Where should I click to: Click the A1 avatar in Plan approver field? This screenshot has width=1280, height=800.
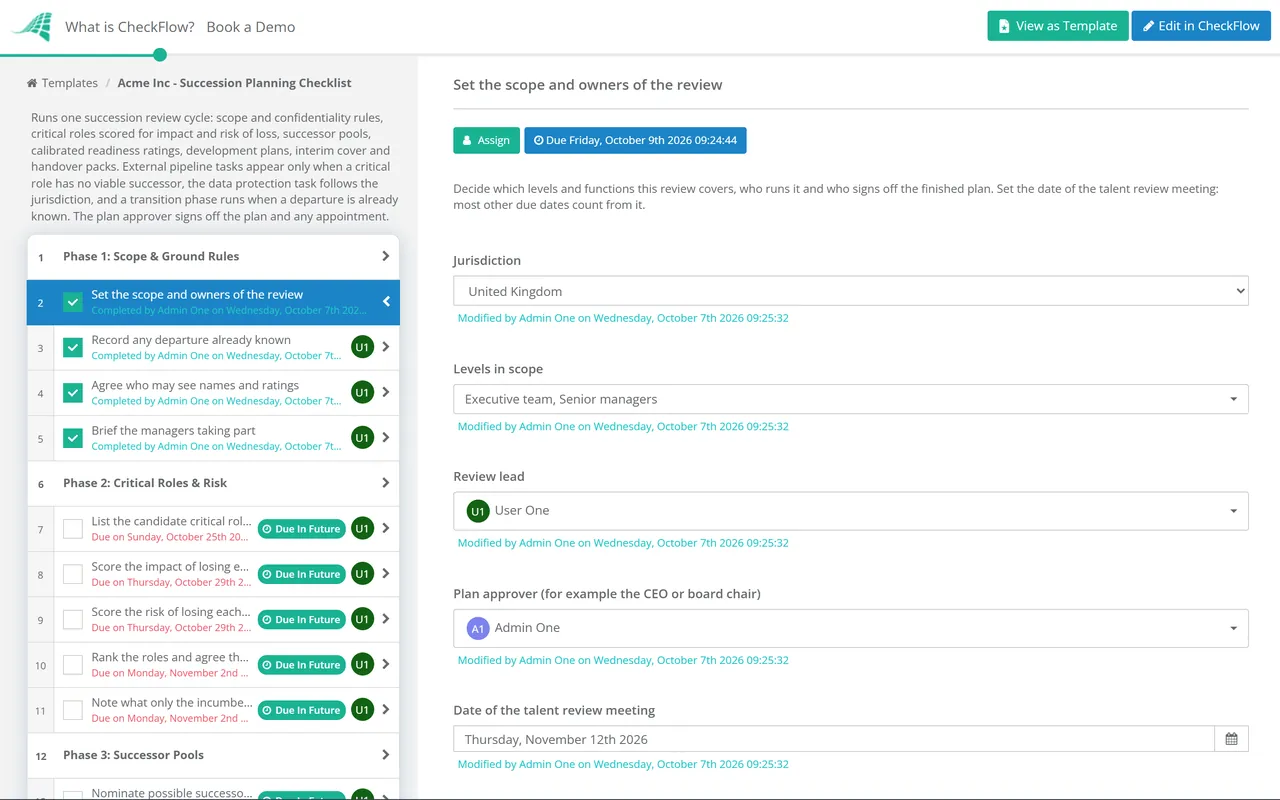tap(478, 628)
